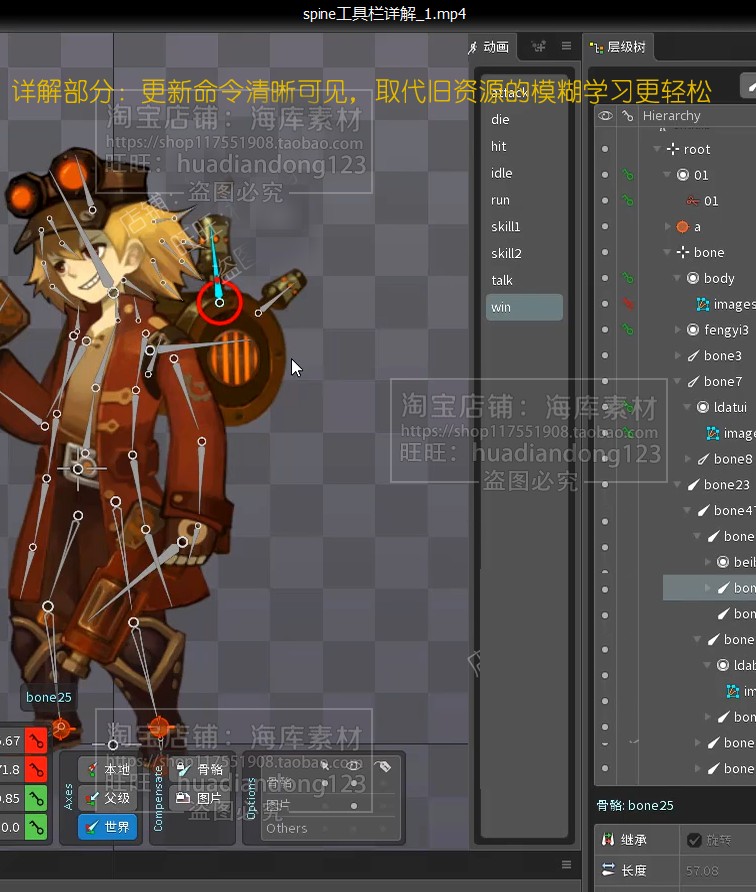The height and width of the screenshot is (892, 756).
Task: Select the body slot circle icon
Action: point(693,278)
